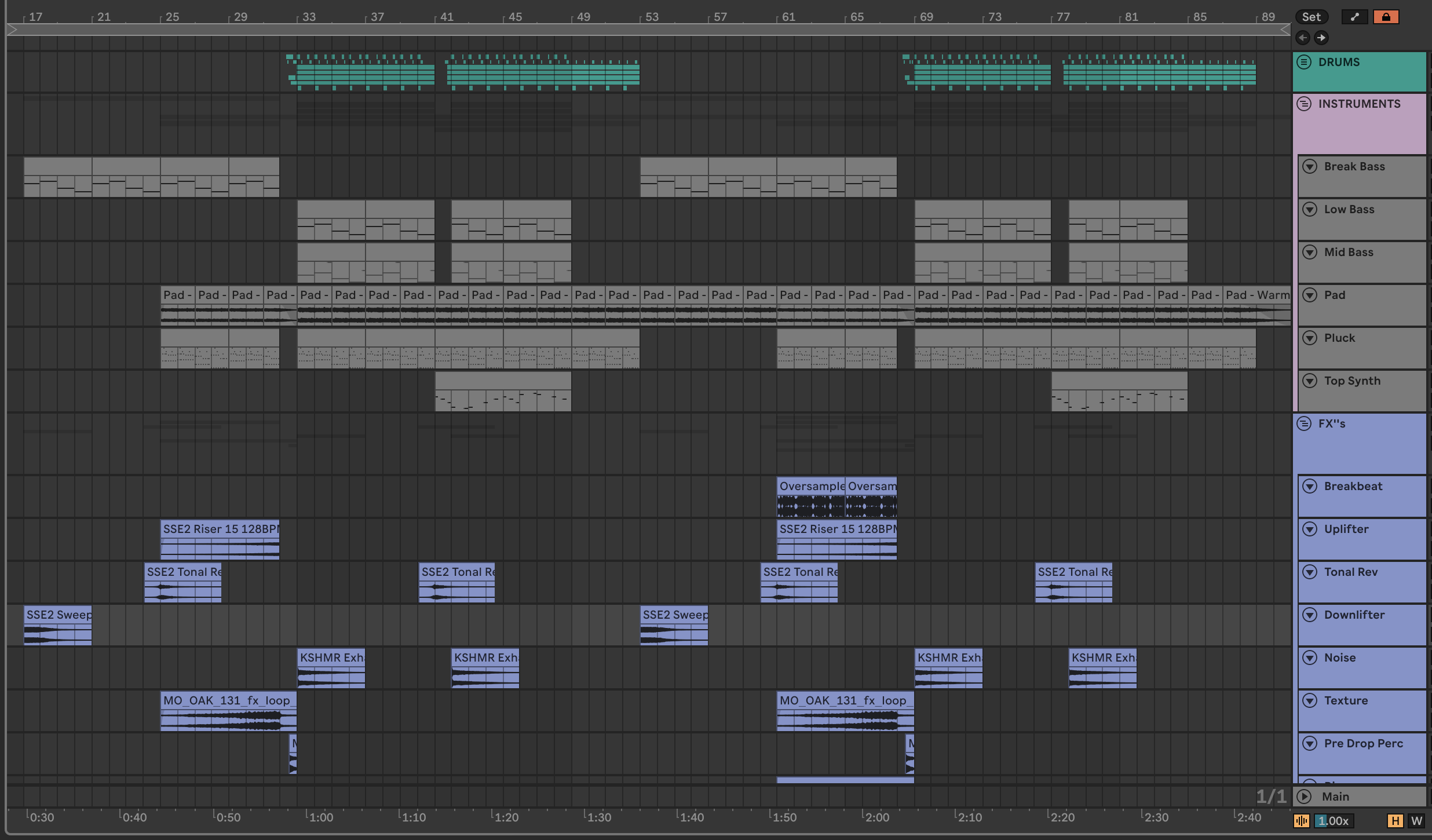
Task: Select the MO_OAK_131_fx_loop clip at bar 25
Action: [229, 711]
